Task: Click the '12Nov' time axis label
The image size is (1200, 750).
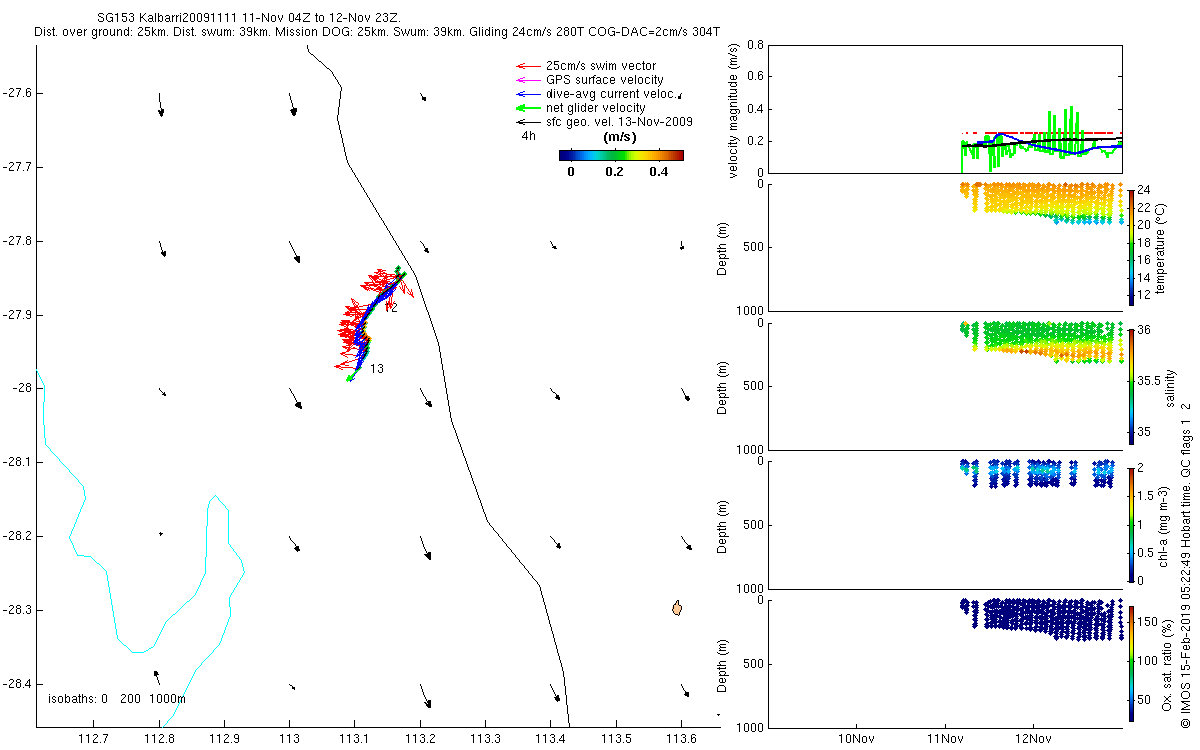Action: point(1033,739)
